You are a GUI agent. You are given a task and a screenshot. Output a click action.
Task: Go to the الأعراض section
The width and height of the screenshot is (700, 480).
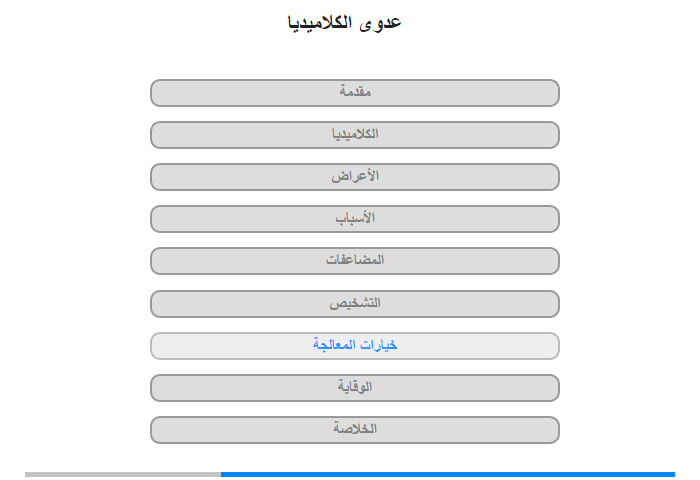click(x=354, y=177)
